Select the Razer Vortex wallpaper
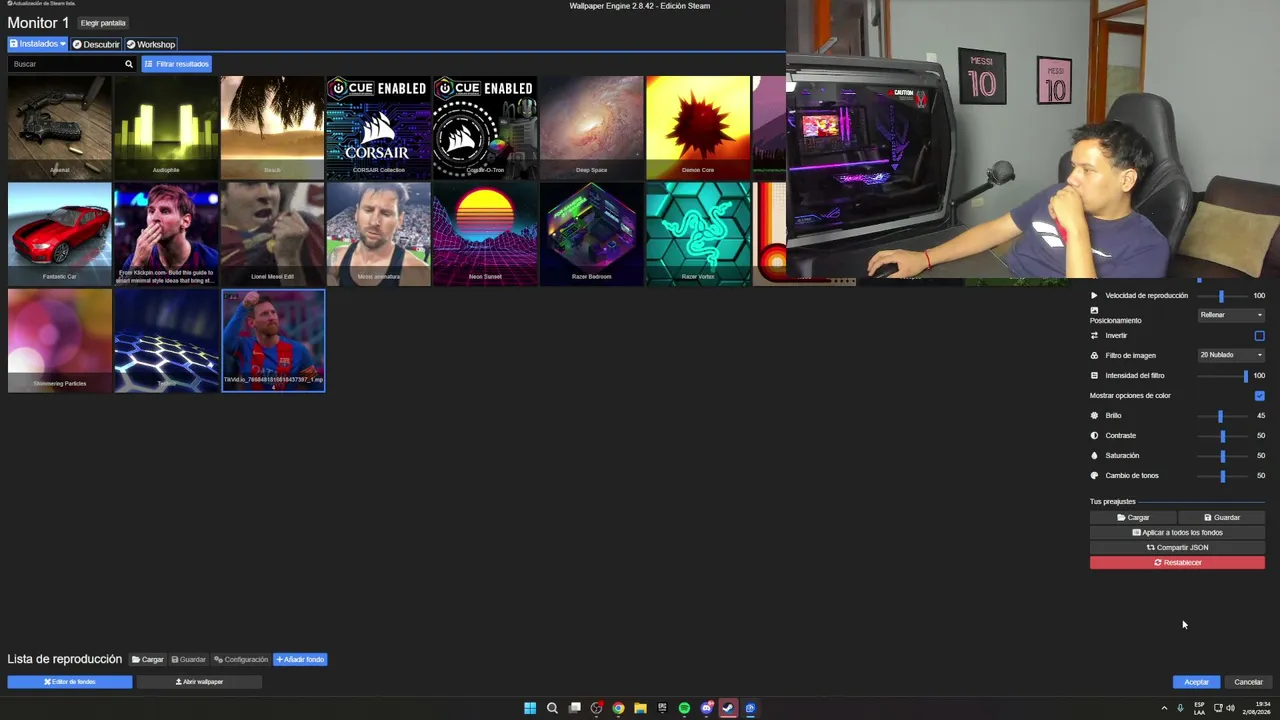The height and width of the screenshot is (720, 1280). (x=698, y=234)
